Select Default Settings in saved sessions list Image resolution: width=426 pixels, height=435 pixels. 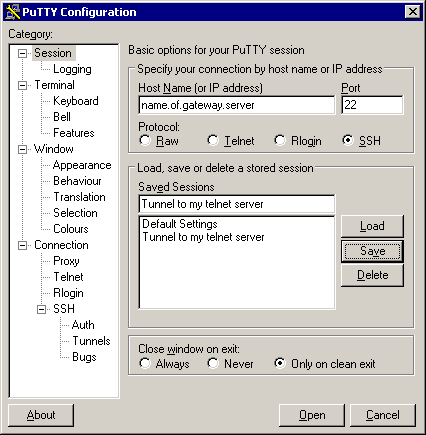coord(180,224)
